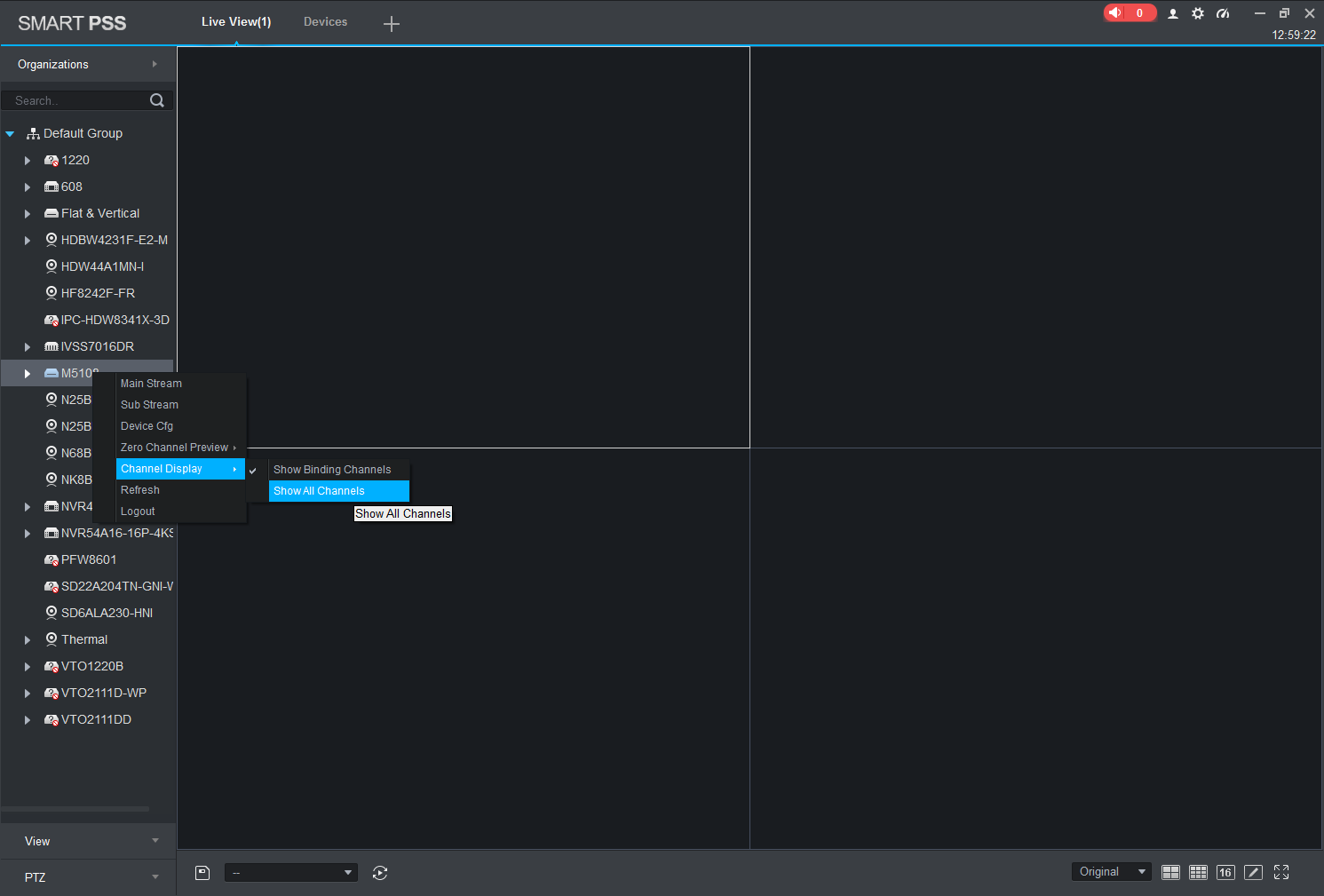
Task: Switch to the nine-window split layout
Action: 1199,872
